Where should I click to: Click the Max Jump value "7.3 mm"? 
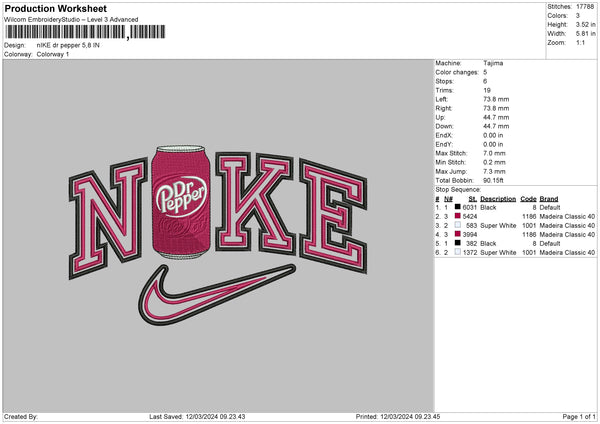494,171
